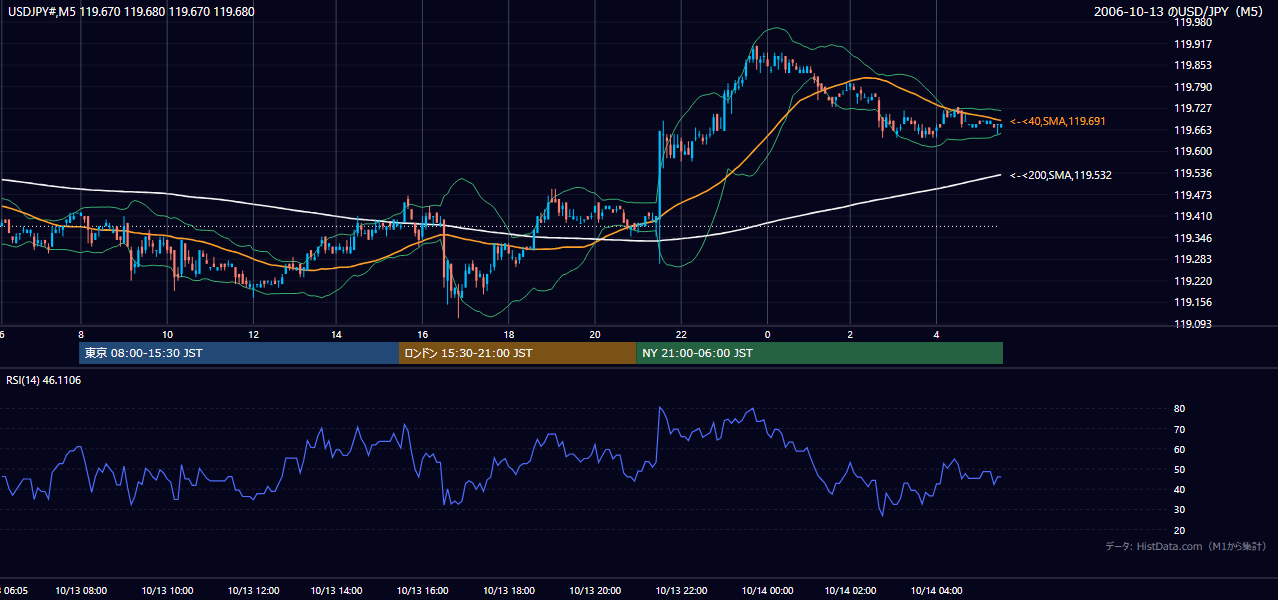
Task: Click hour marker 18 under price chart
Action: tap(509, 334)
